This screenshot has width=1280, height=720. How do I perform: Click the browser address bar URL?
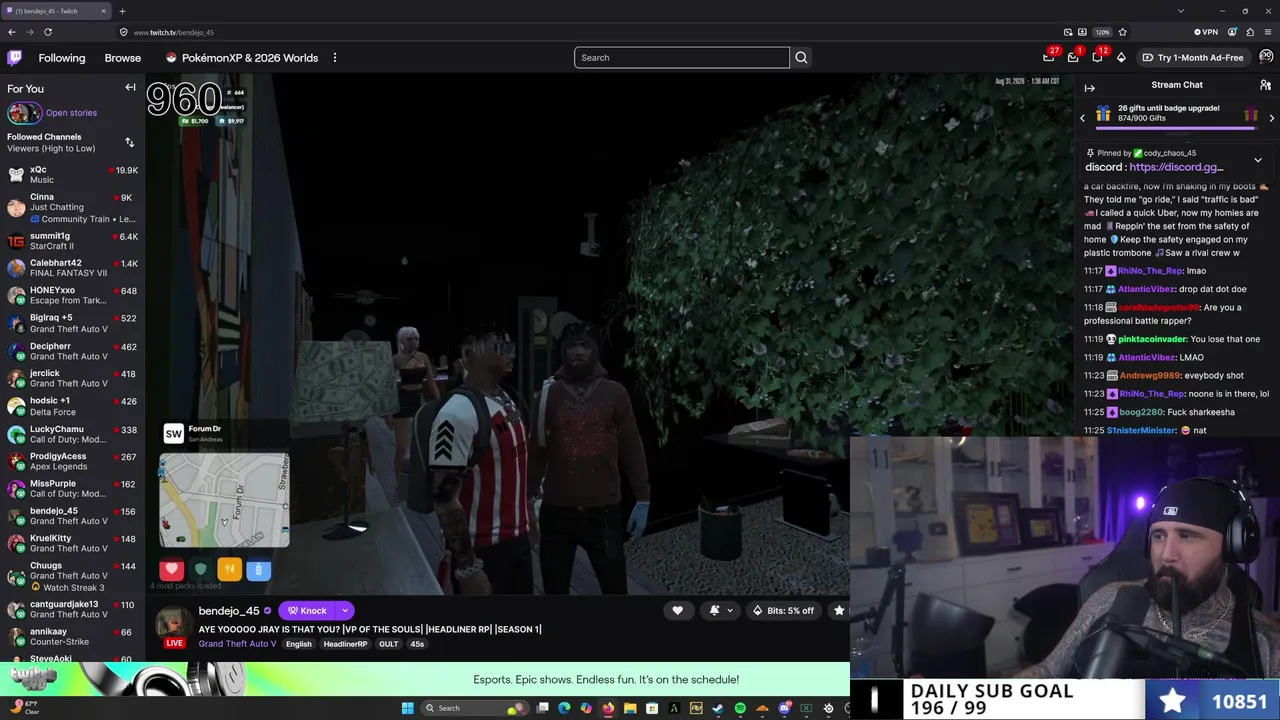click(x=173, y=32)
